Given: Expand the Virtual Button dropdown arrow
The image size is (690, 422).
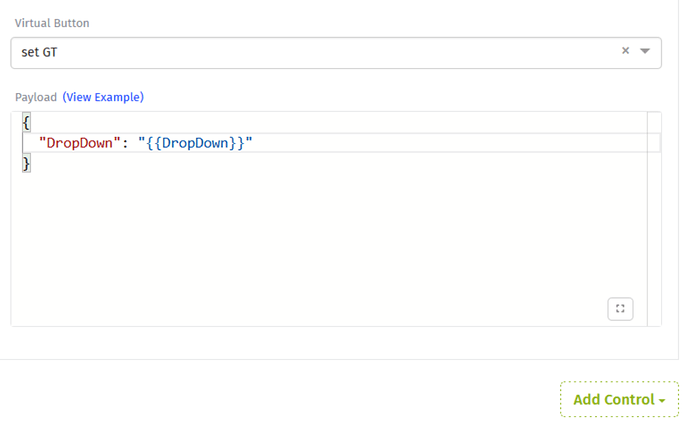Looking at the screenshot, I should point(645,51).
